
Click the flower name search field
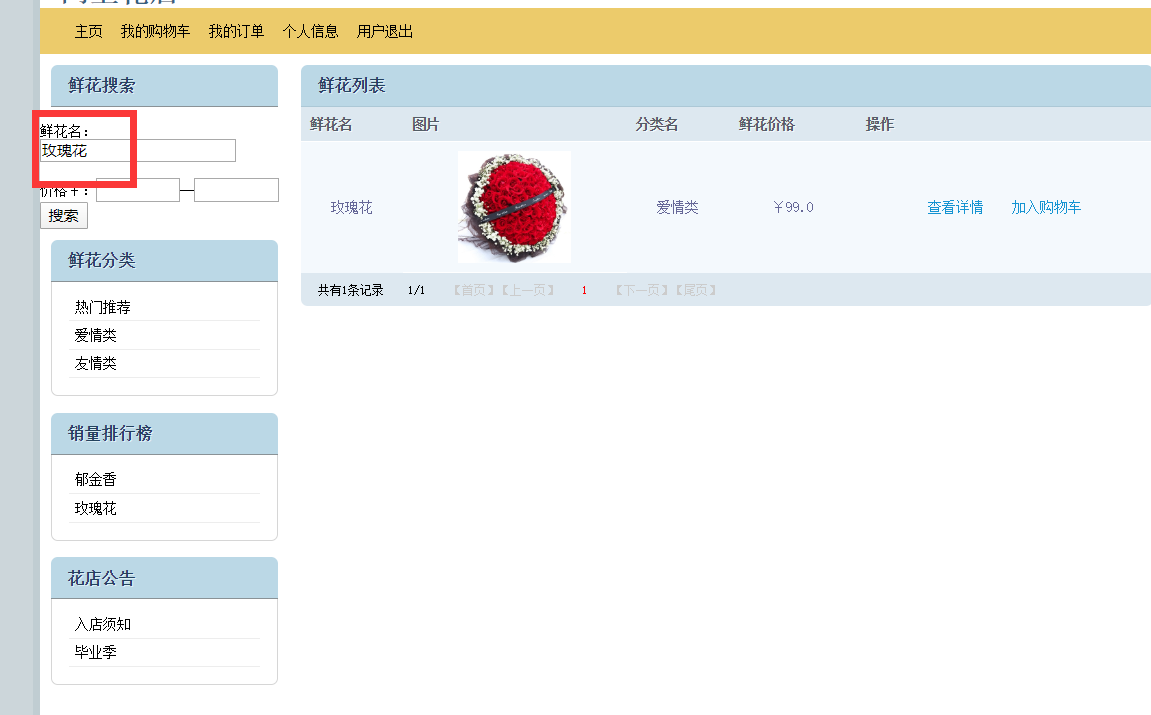137,150
